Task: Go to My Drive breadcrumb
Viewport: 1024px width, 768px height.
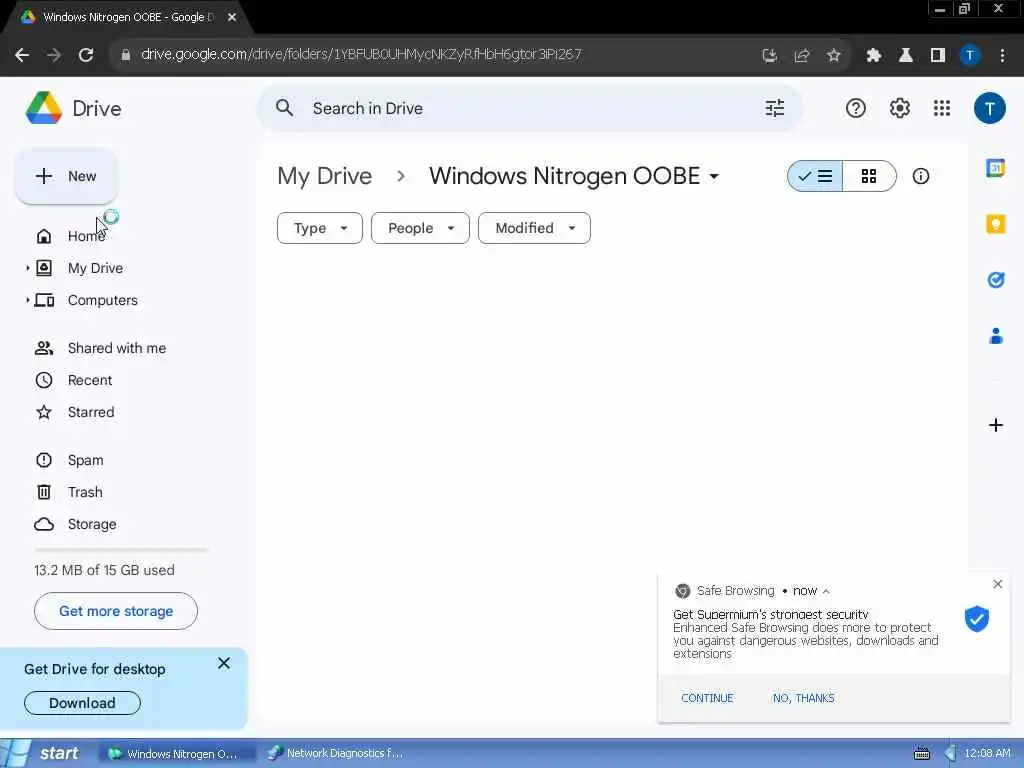Action: point(325,176)
